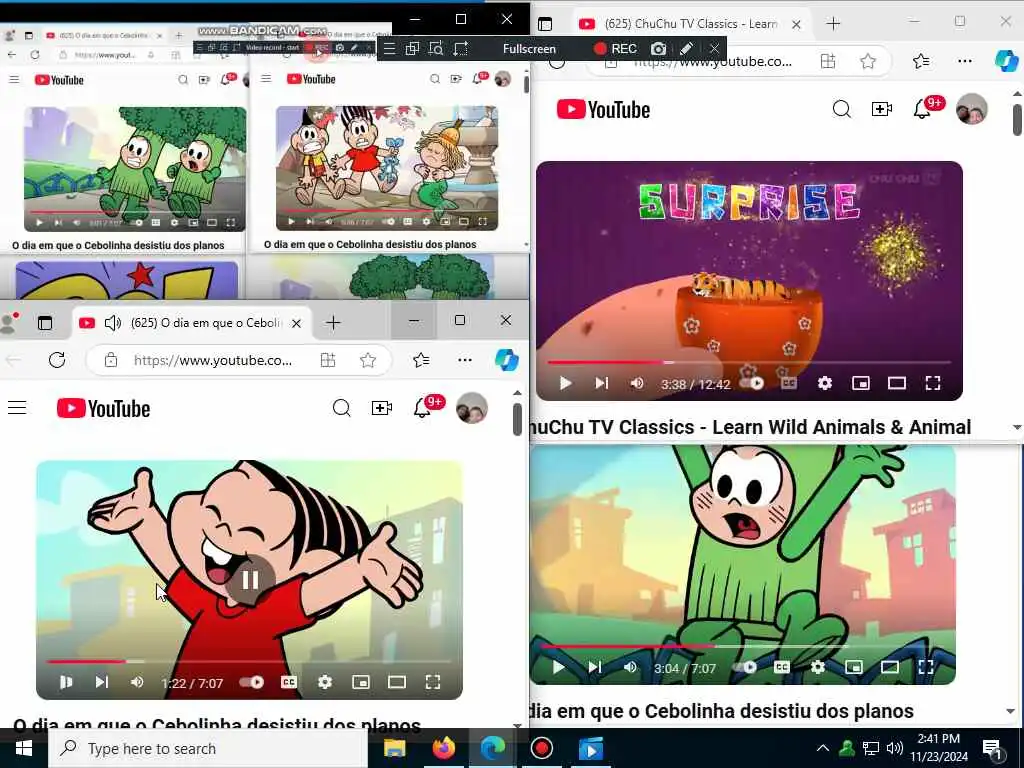Image resolution: width=1024 pixels, height=768 pixels.
Task: Mute volume in the 3:04 / 7:07 player
Action: pyautogui.click(x=630, y=667)
